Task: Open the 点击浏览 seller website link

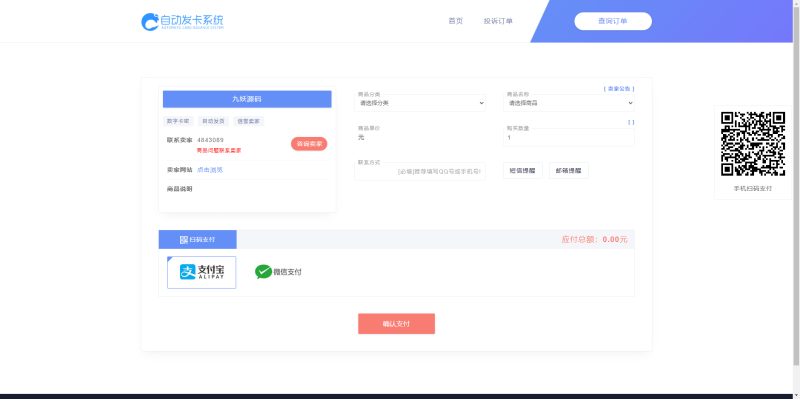Action: 210,170
